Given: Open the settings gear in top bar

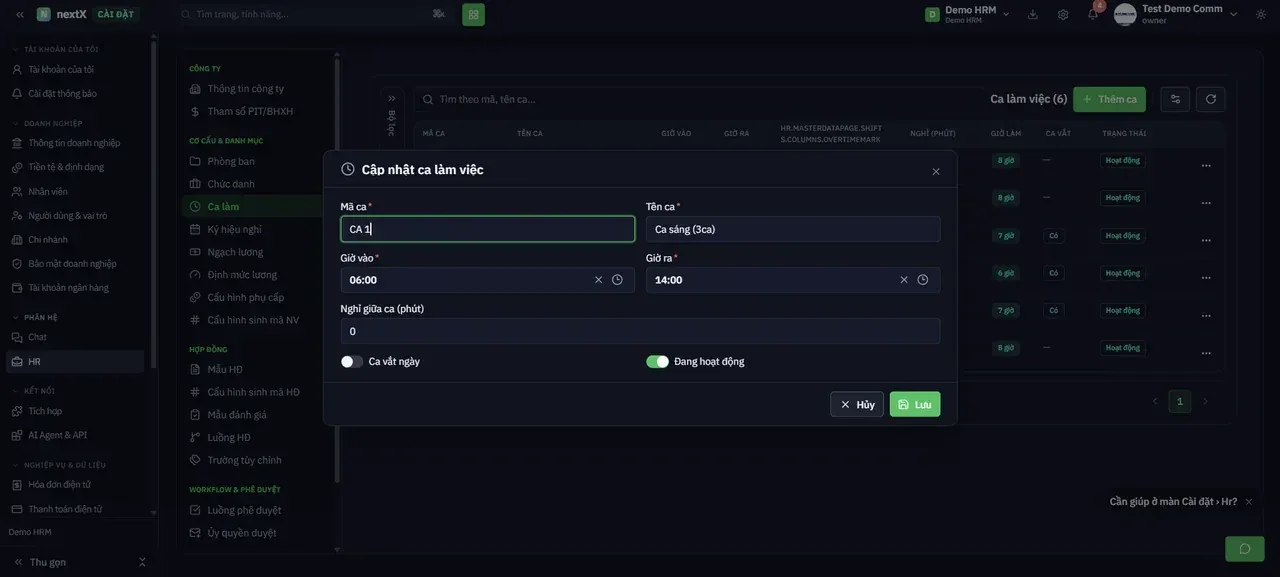Looking at the screenshot, I should 1063,14.
